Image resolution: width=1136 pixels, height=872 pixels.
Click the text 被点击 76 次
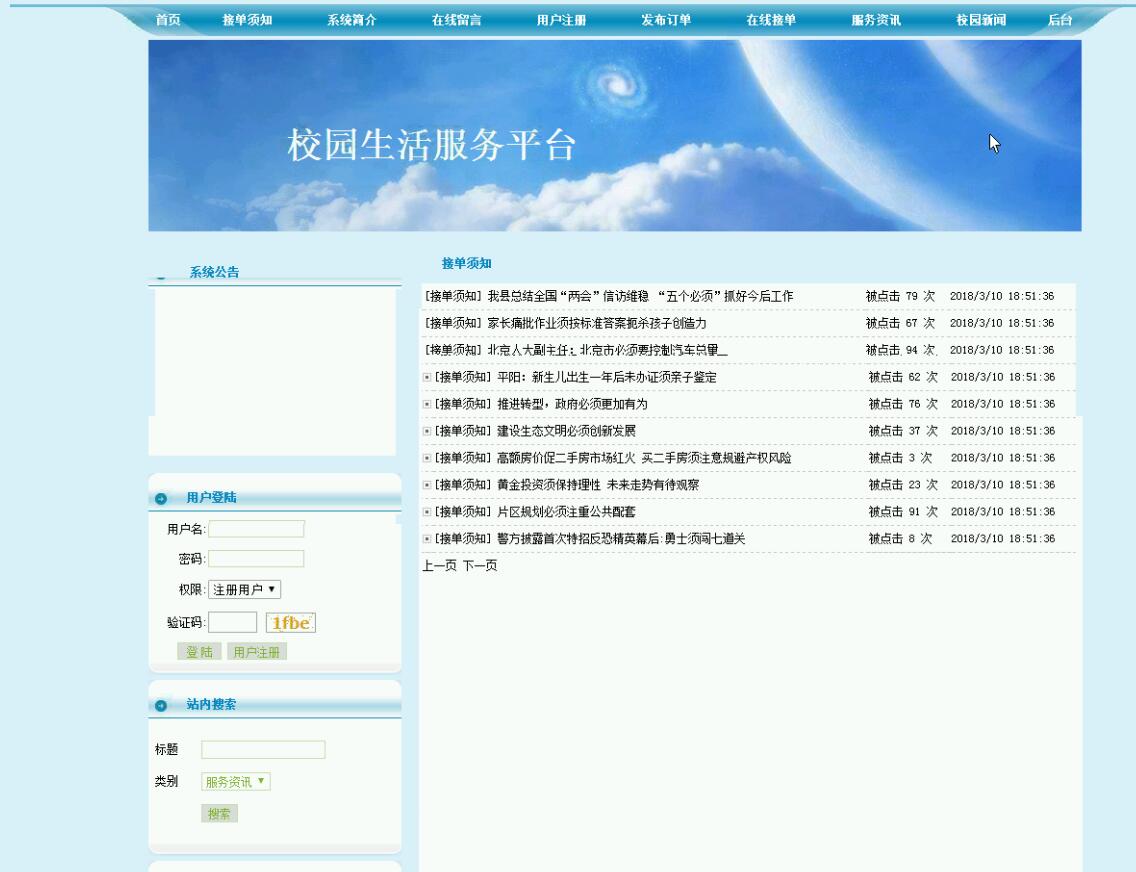pyautogui.click(x=903, y=404)
